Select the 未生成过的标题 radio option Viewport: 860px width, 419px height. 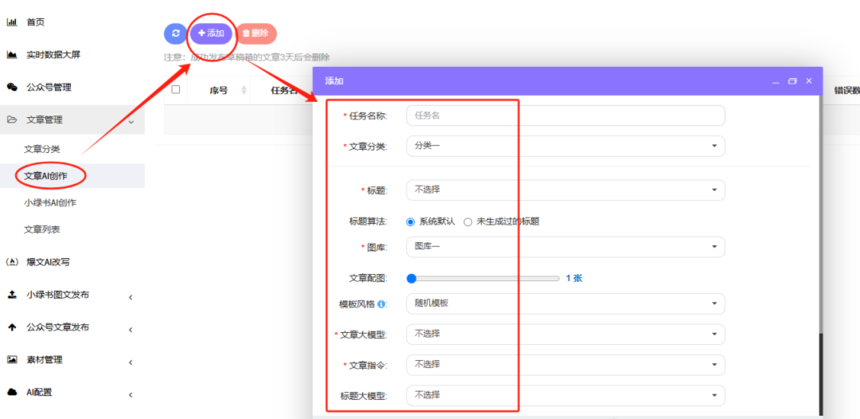[467, 221]
